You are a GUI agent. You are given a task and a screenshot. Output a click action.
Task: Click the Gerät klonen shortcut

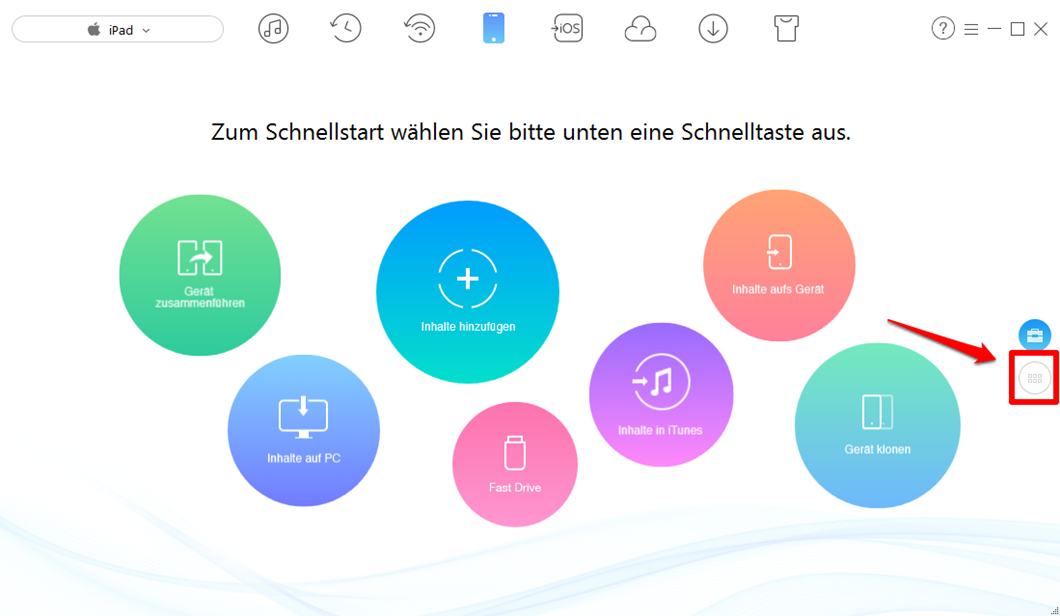point(877,425)
